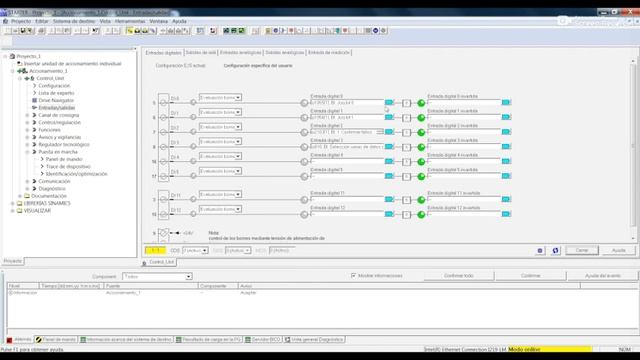Click cyan button of Entrada digital 4 invertida
This screenshot has width=640, height=360.
506,161
